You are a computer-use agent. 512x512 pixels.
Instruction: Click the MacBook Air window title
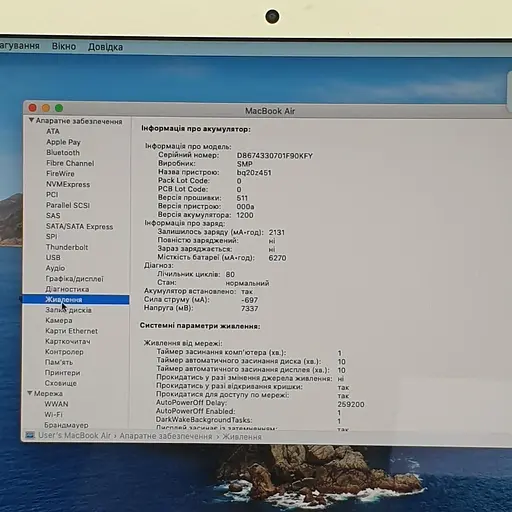point(270,111)
